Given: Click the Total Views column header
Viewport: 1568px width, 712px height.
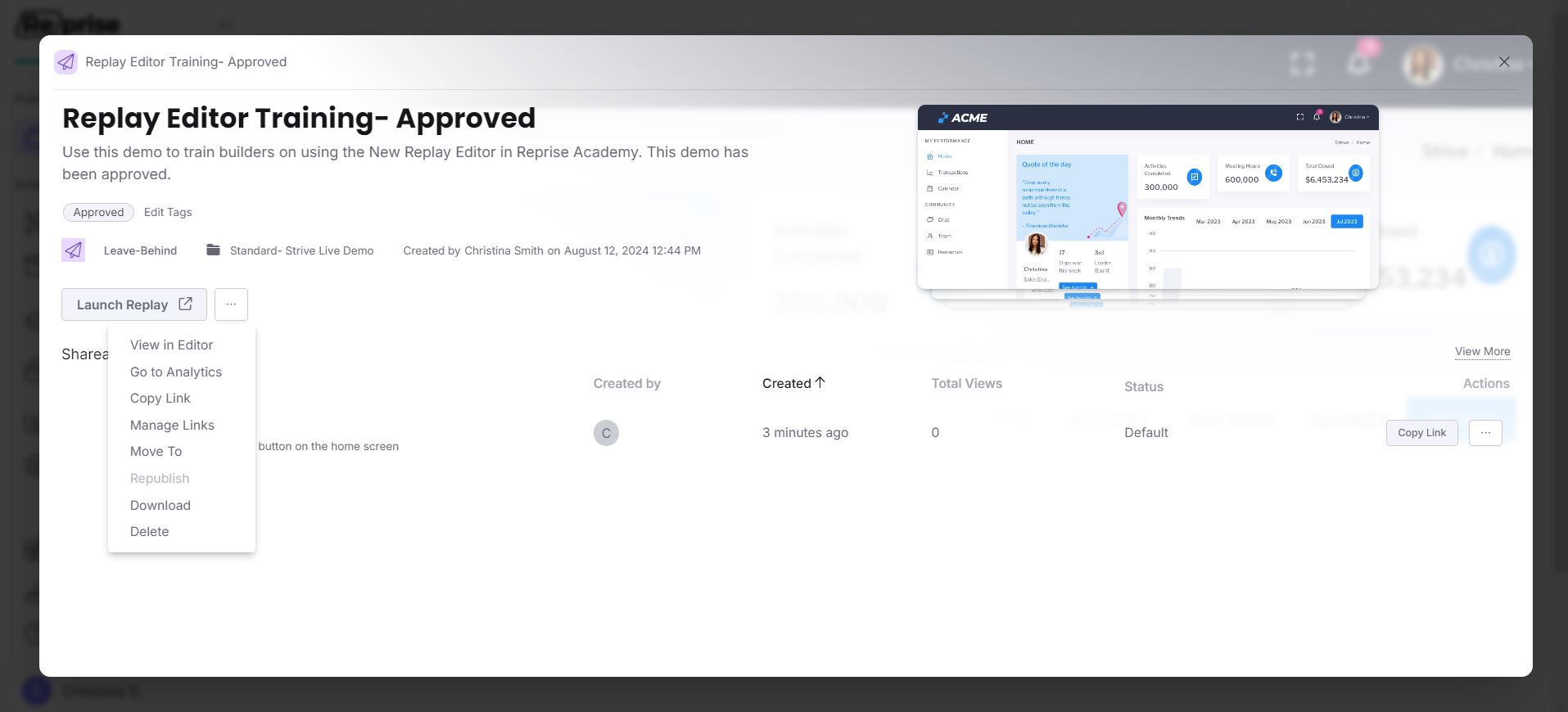Looking at the screenshot, I should (966, 383).
